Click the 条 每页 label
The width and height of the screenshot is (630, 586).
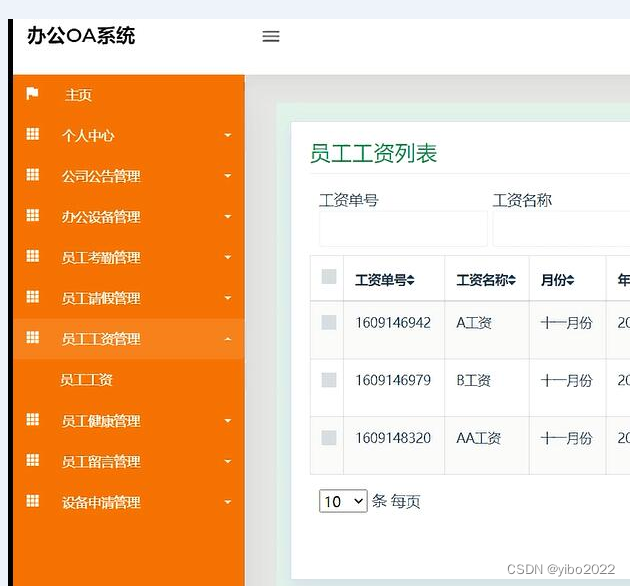click(396, 501)
